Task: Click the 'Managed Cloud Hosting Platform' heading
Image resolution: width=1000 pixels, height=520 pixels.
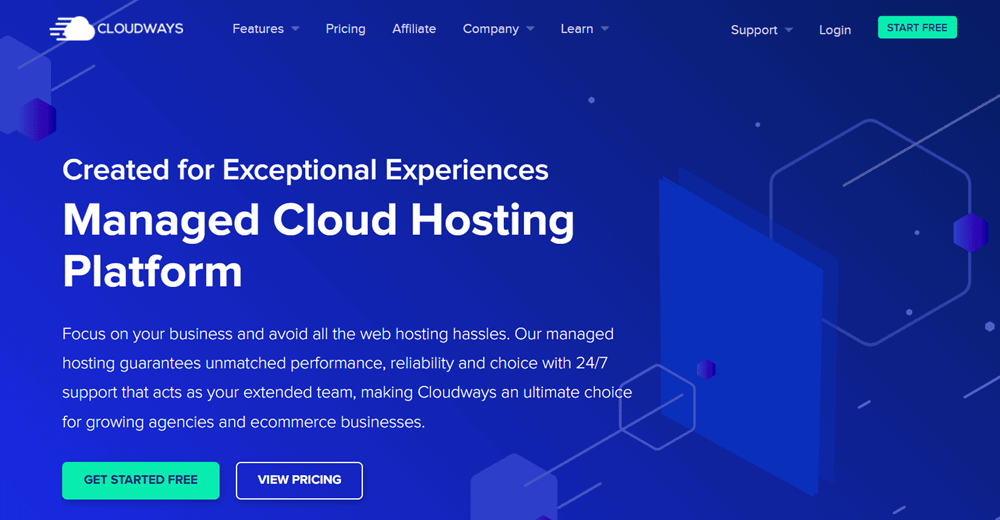Action: click(x=318, y=246)
